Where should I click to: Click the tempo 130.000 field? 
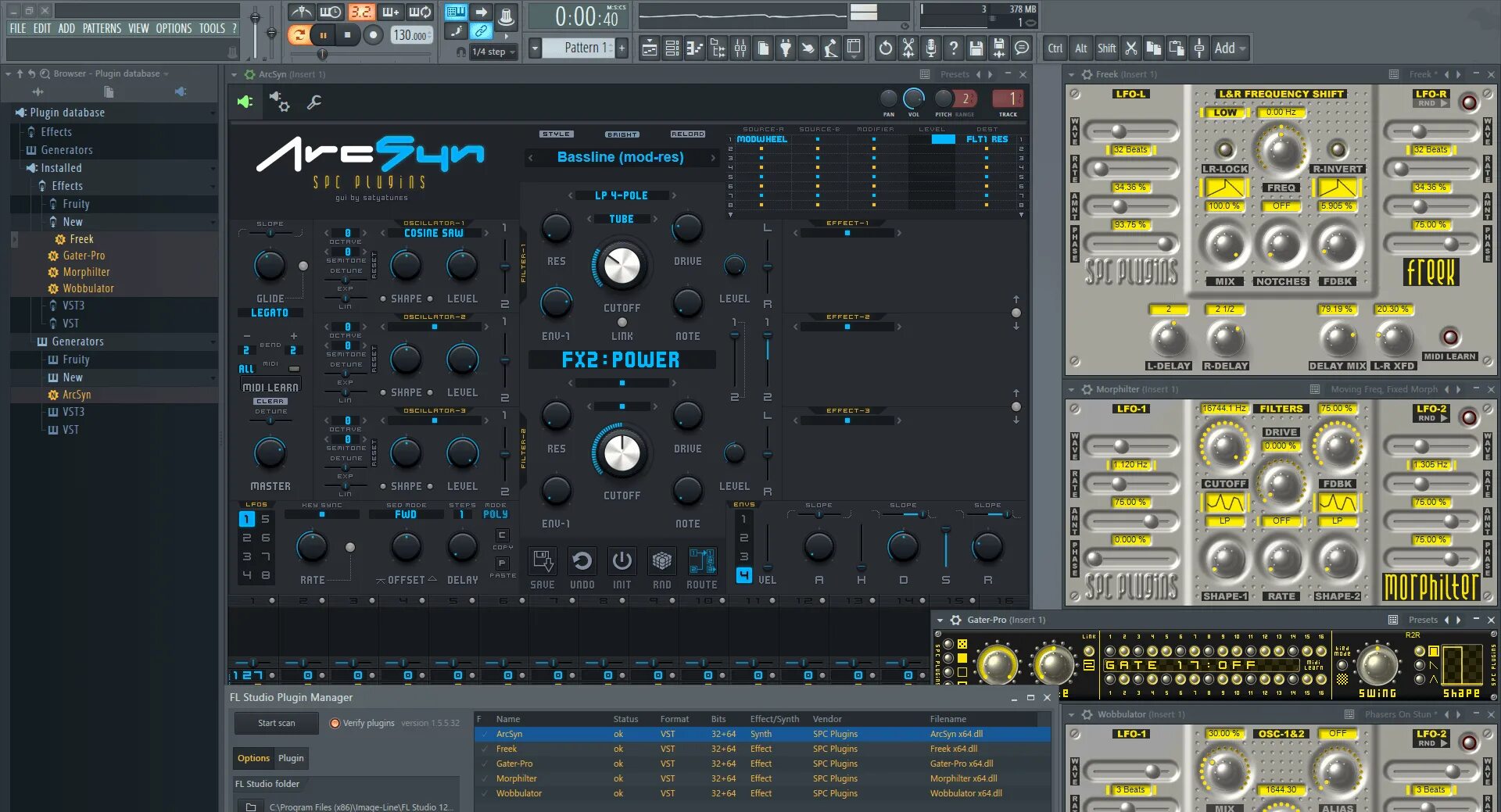pyautogui.click(x=411, y=35)
